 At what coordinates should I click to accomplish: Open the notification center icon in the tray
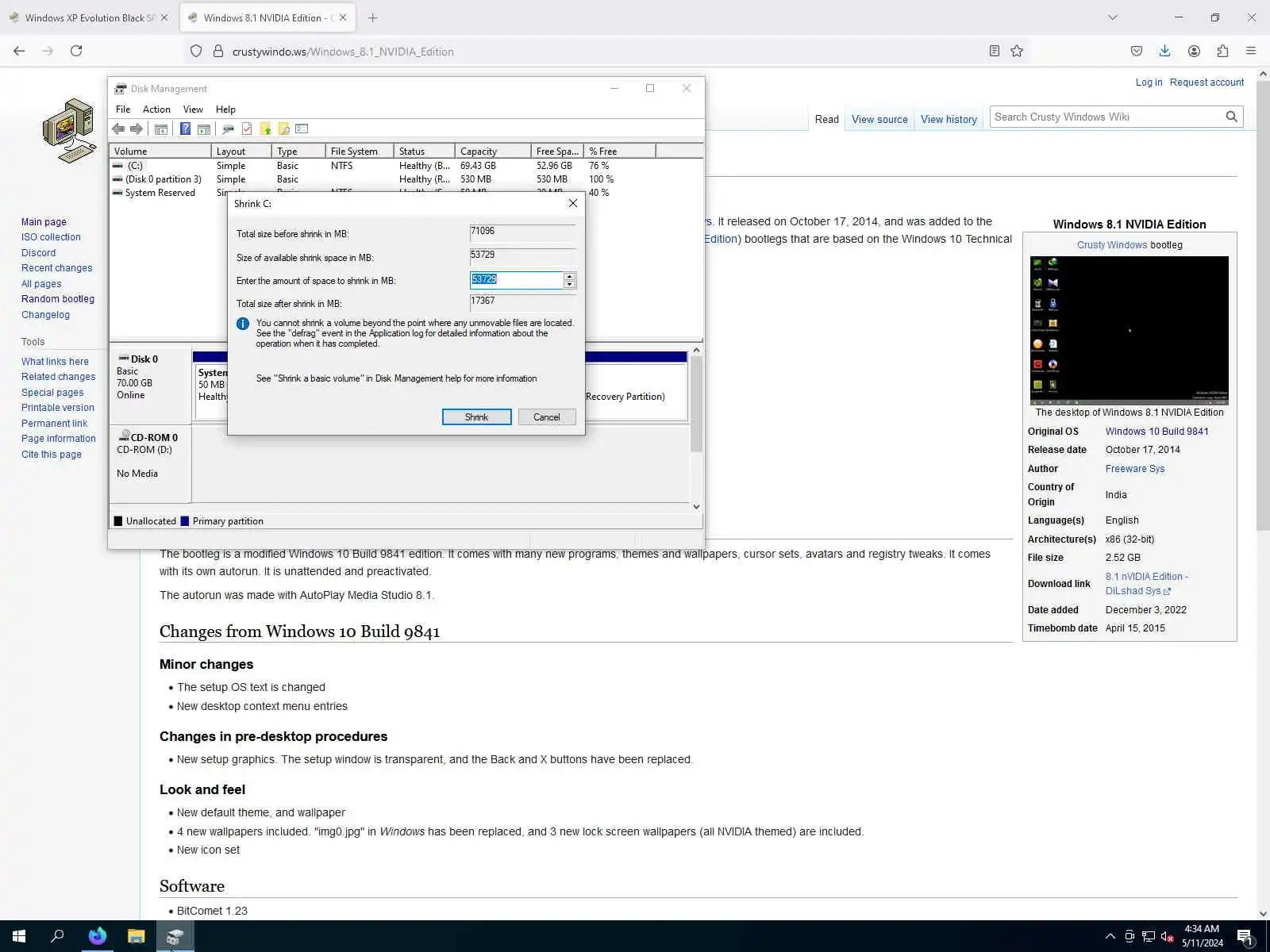(1245, 937)
